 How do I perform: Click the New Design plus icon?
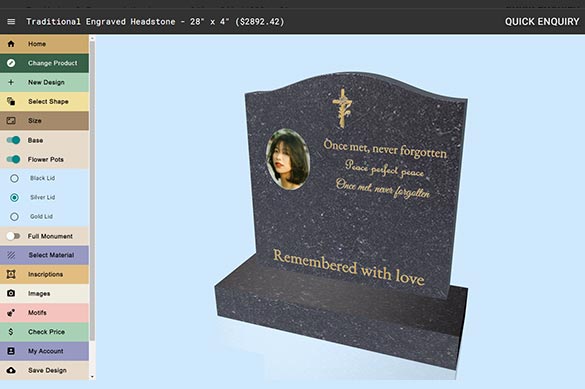point(11,82)
